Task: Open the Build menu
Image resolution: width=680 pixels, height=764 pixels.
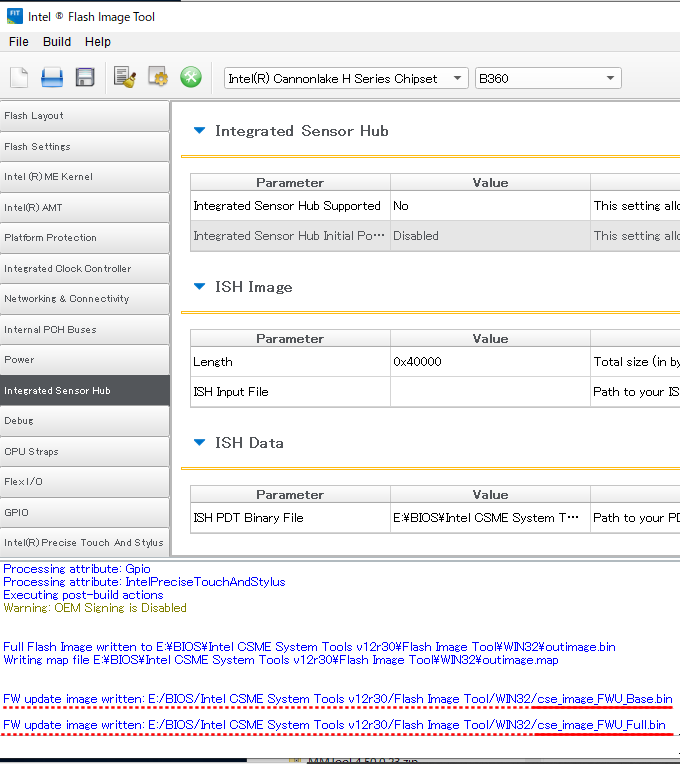Action: [x=57, y=42]
